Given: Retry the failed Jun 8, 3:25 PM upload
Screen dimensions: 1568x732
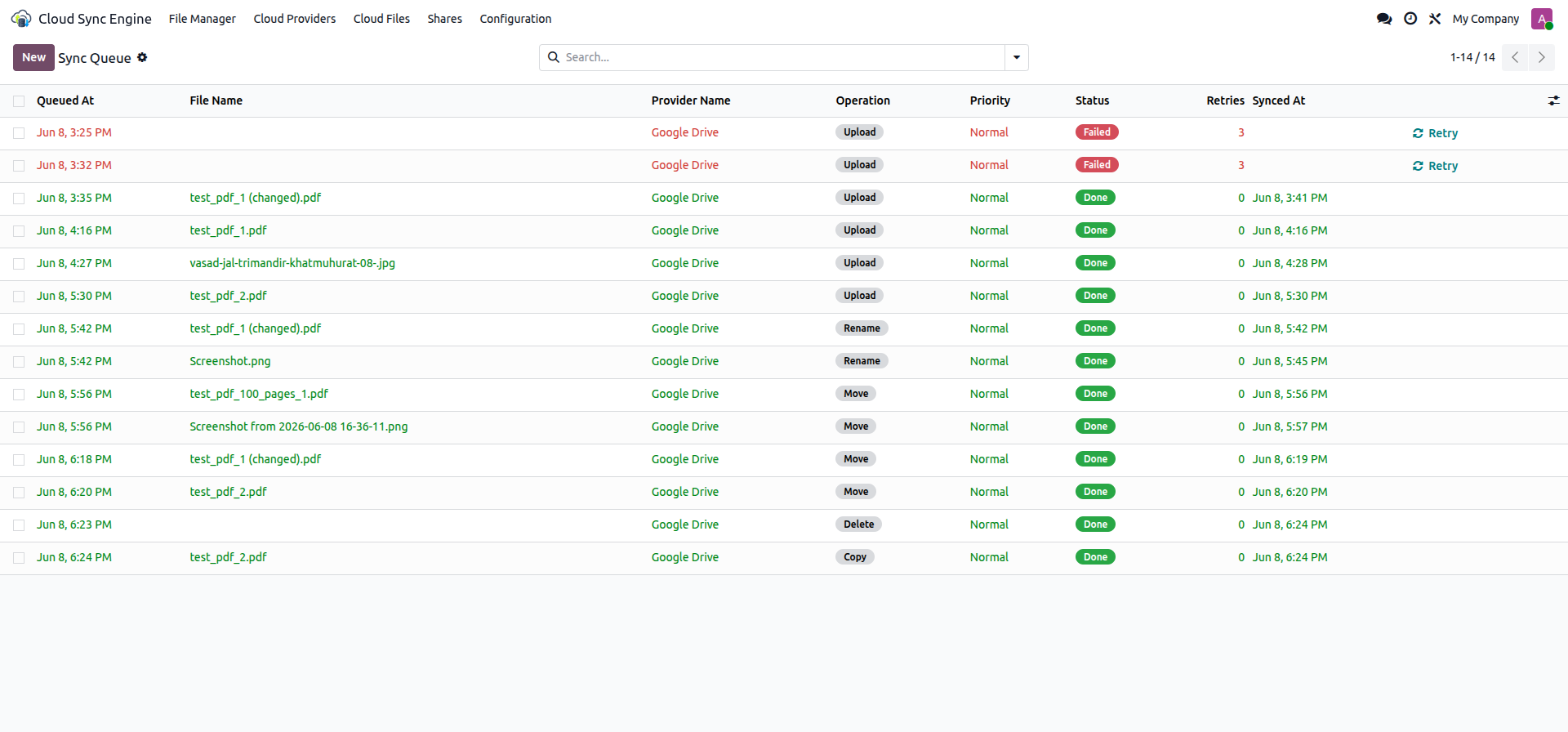Looking at the screenshot, I should click(x=1435, y=133).
